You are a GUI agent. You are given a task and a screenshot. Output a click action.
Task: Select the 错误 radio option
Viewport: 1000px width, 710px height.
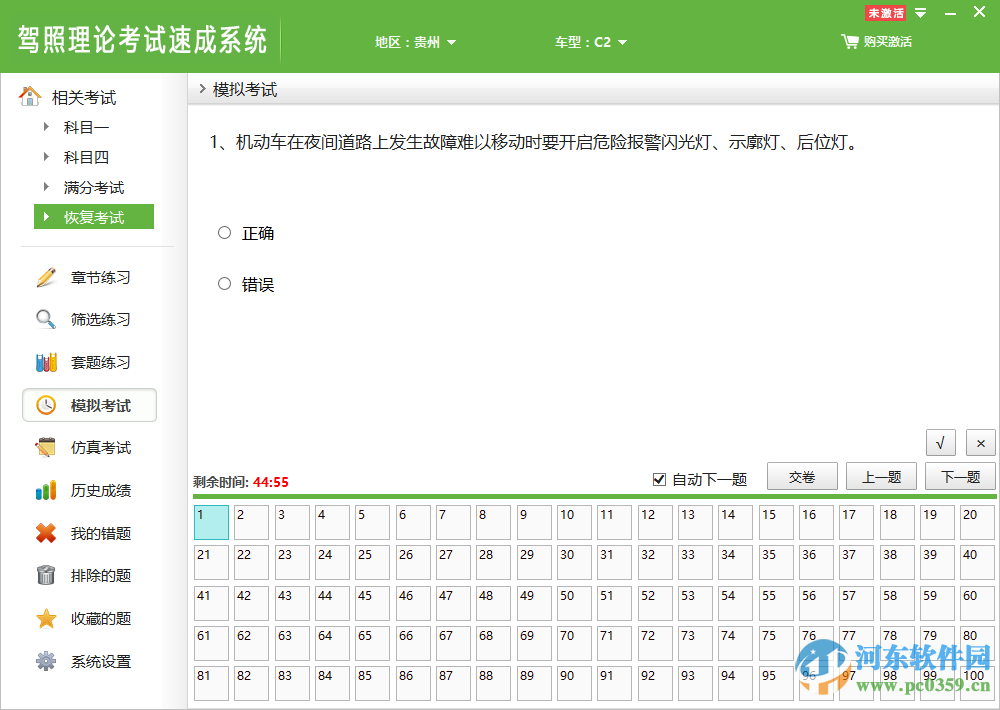pos(224,284)
